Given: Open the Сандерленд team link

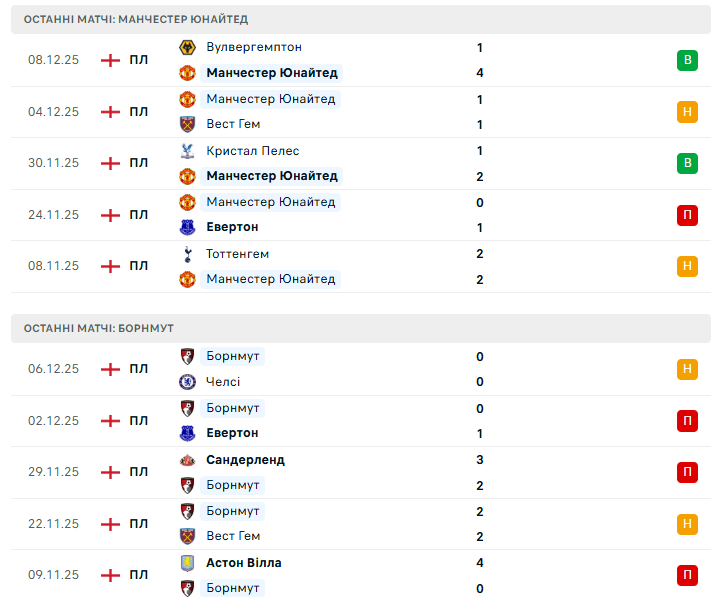Looking at the screenshot, I should pyautogui.click(x=245, y=460).
